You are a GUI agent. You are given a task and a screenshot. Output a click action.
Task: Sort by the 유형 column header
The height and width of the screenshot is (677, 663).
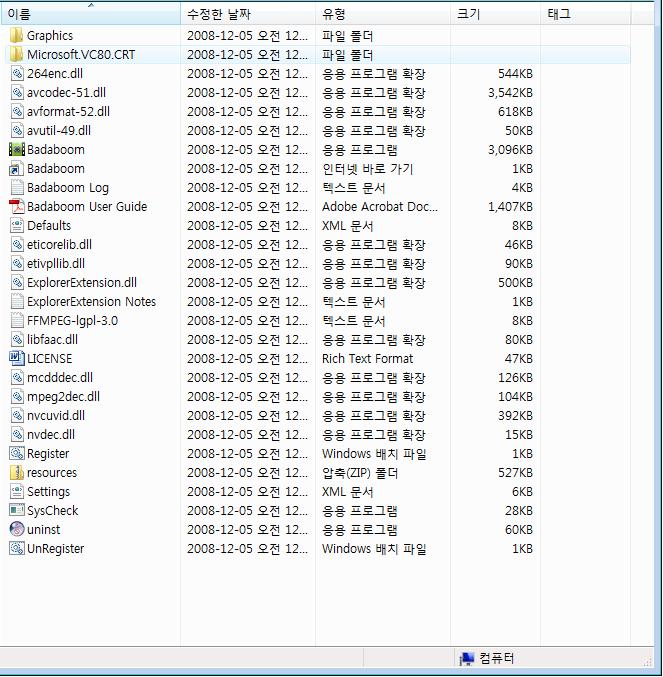(382, 14)
